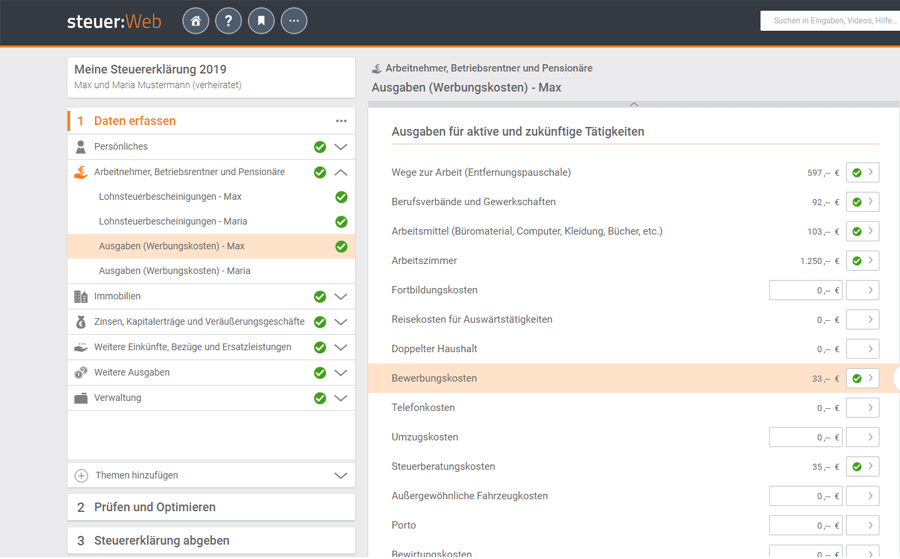Open details button for Steuerberatungskosten
Image resolution: width=900 pixels, height=559 pixels.
[x=863, y=467]
